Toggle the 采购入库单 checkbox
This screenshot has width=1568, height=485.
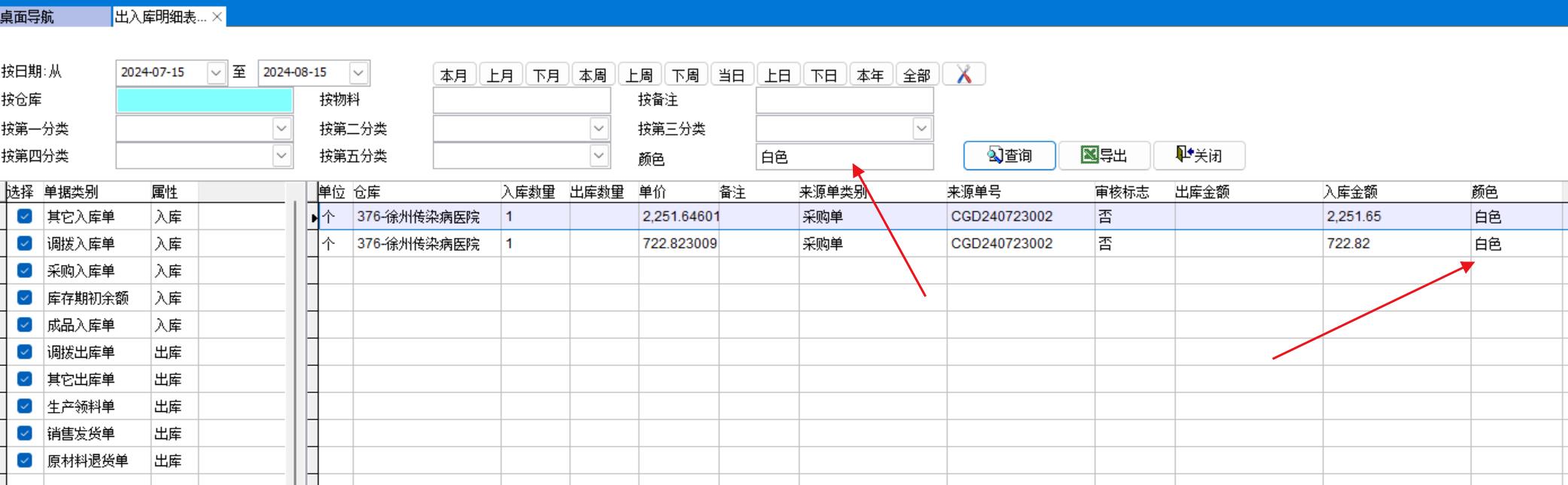[25, 271]
